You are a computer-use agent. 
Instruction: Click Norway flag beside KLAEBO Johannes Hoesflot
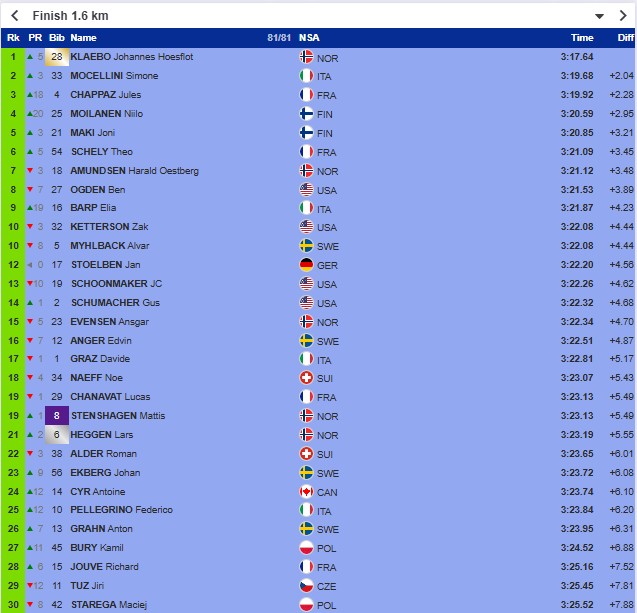click(x=306, y=57)
